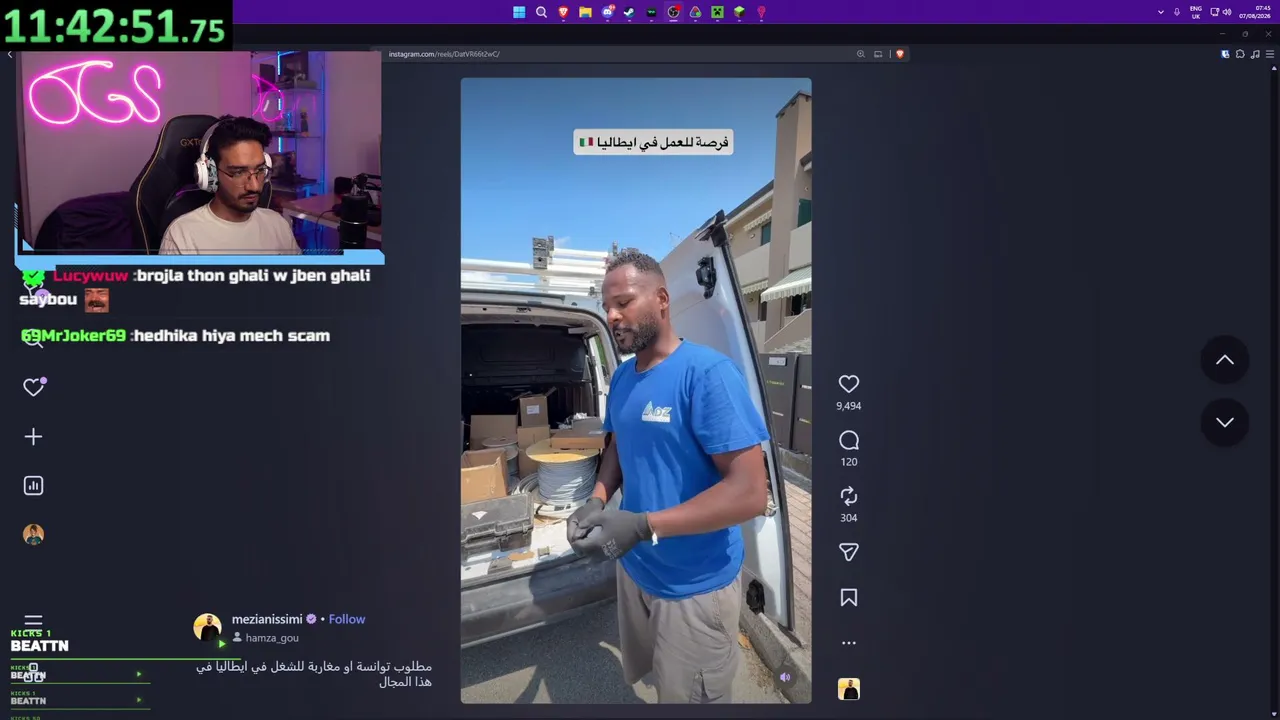Click the Brave Shields lion icon

pyautogui.click(x=899, y=54)
